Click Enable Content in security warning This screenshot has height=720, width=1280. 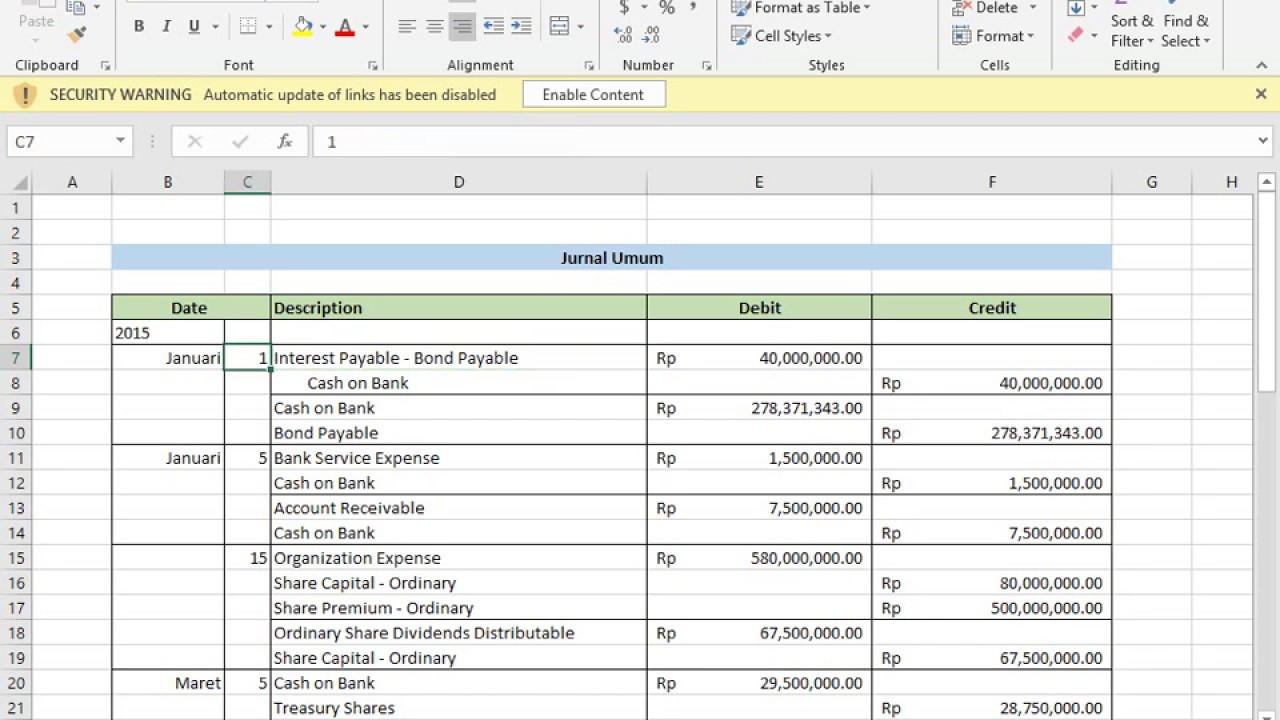pos(593,95)
